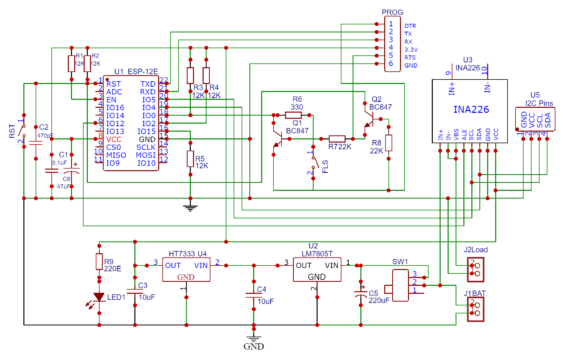Image resolution: width=563 pixels, height=360 pixels.
Task: Select the bottom ground symbol labeled GND
Action: click(x=254, y=338)
